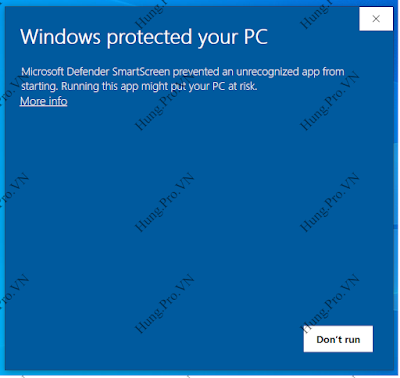Click the 'info' word of the link
400x378 pixels.
point(57,101)
